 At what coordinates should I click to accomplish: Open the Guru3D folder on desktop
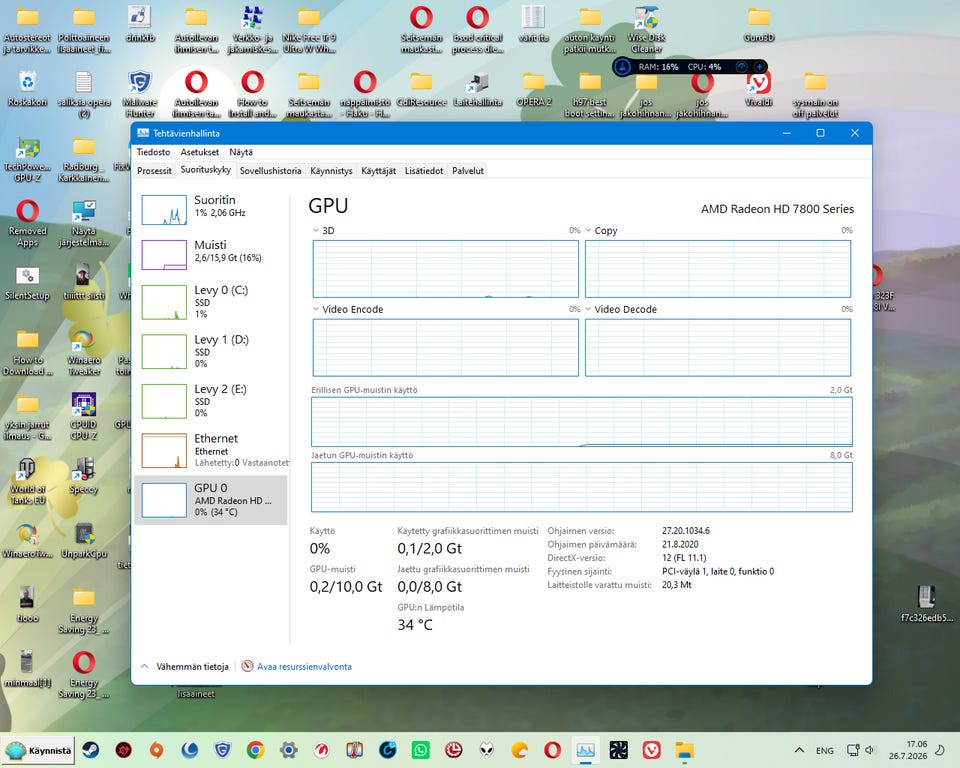[x=759, y=24]
